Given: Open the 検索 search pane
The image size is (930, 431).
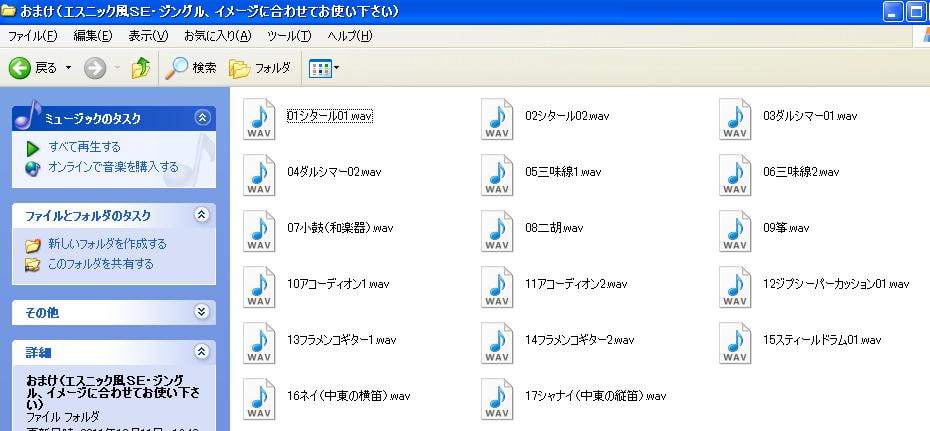Looking at the screenshot, I should click(x=190, y=68).
